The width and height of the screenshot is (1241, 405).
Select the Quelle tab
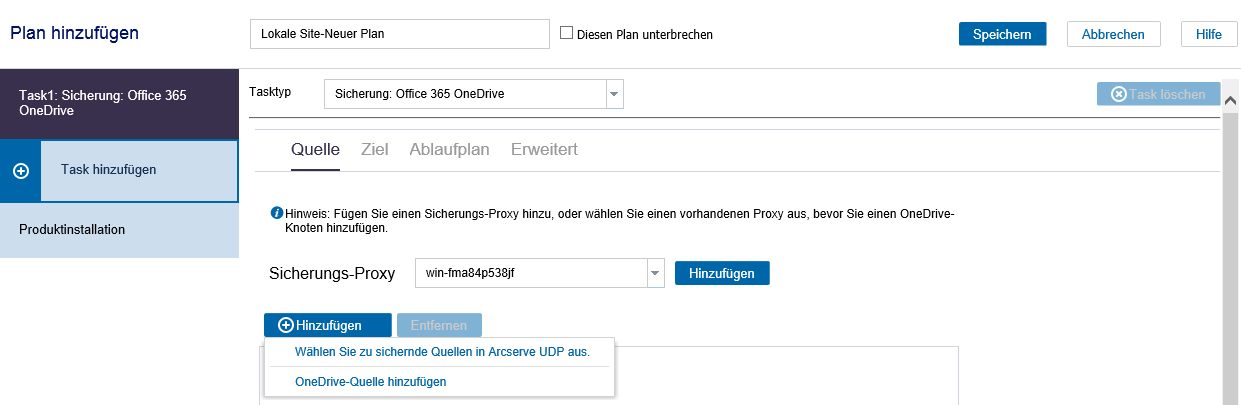pos(315,150)
